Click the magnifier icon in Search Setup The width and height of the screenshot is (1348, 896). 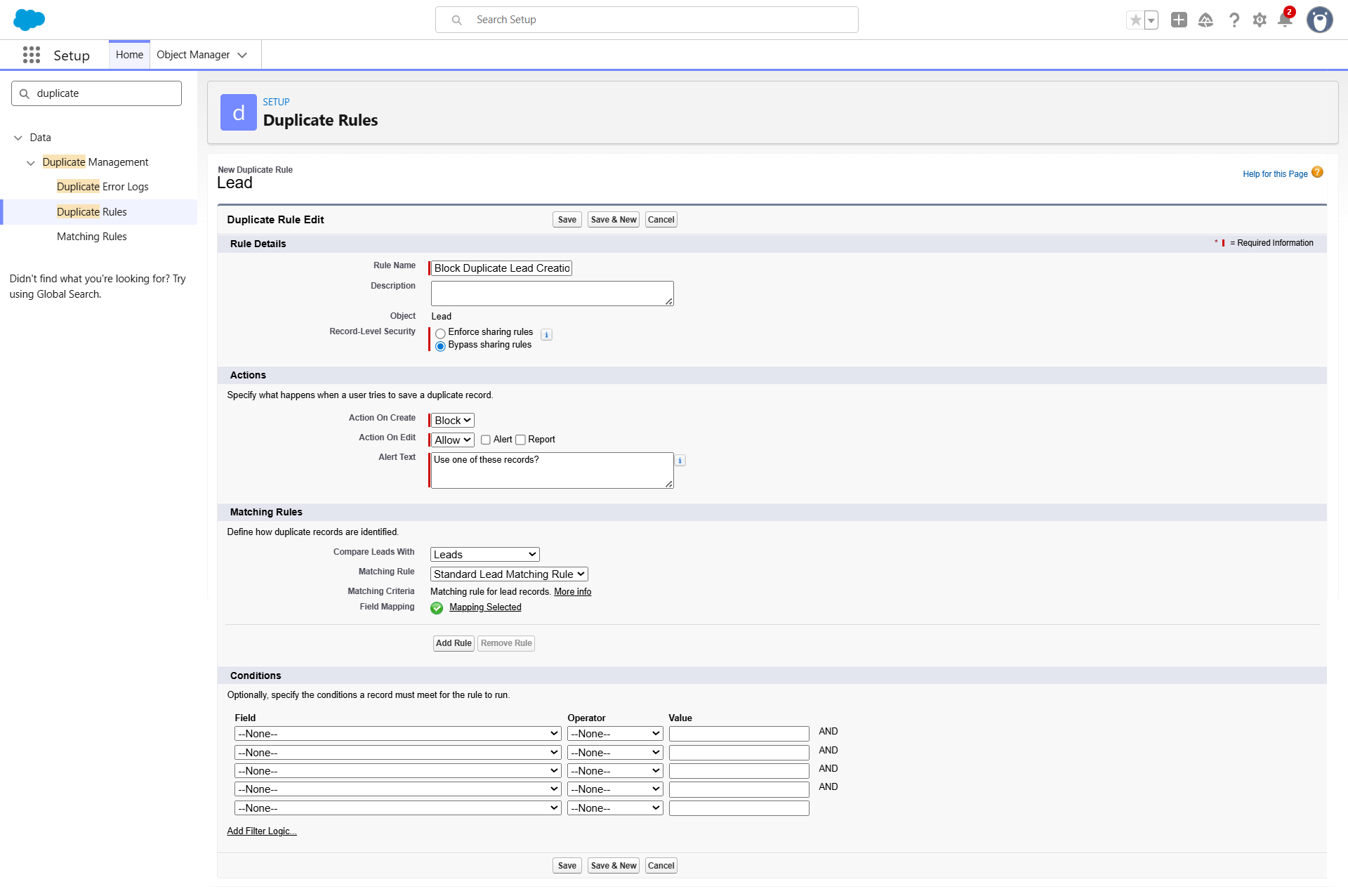(456, 20)
